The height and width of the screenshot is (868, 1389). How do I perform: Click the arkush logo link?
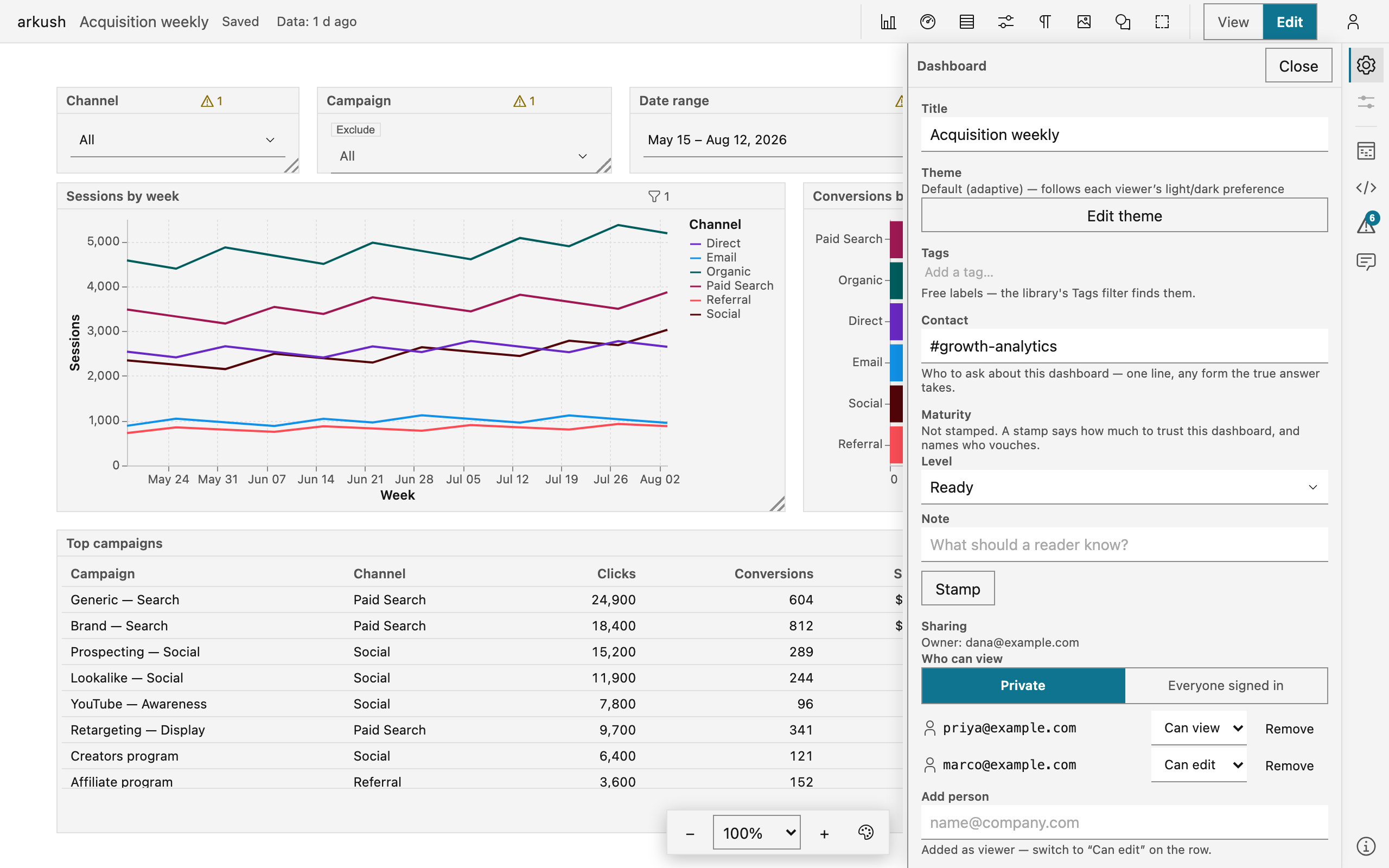(x=41, y=22)
